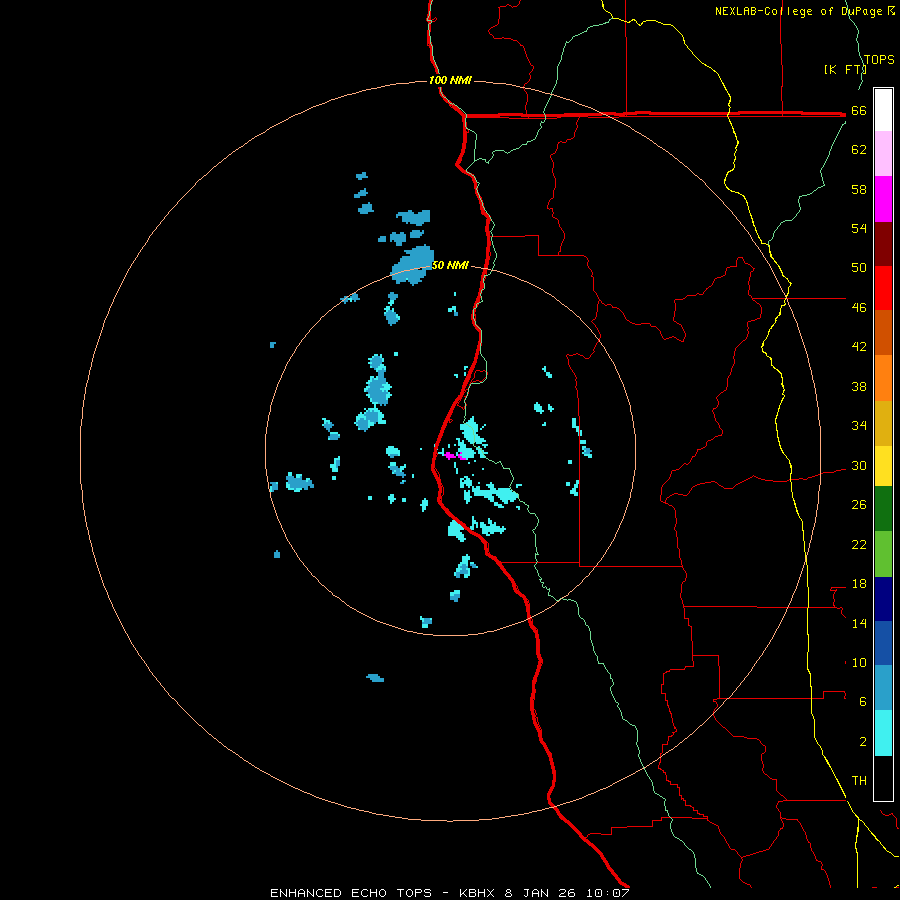The height and width of the screenshot is (900, 900).
Task: Click the 26 legend value
Action: (x=859, y=505)
